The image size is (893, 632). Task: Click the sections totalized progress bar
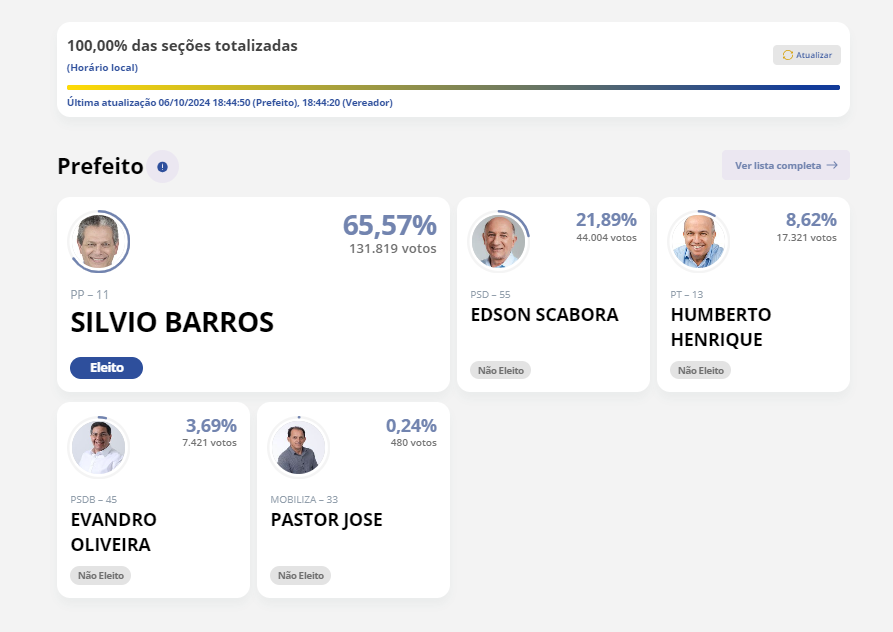pyautogui.click(x=453, y=88)
